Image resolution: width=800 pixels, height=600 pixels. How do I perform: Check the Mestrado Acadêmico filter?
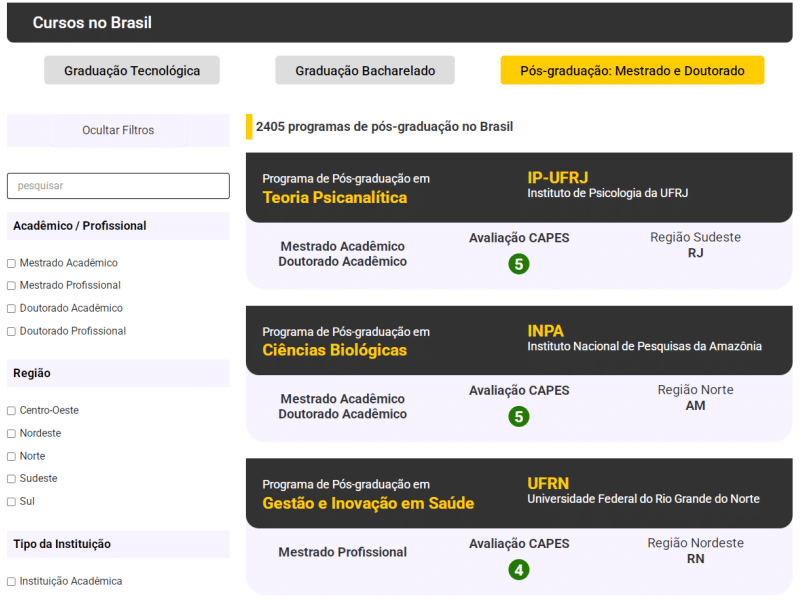pyautogui.click(x=11, y=263)
